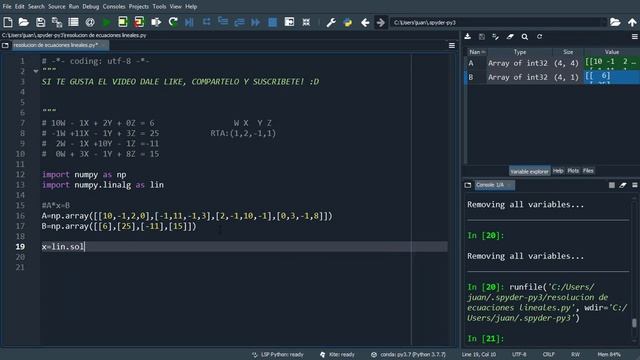The width and height of the screenshot is (640, 360).
Task: Run cell and advance icon
Action: (139, 22)
